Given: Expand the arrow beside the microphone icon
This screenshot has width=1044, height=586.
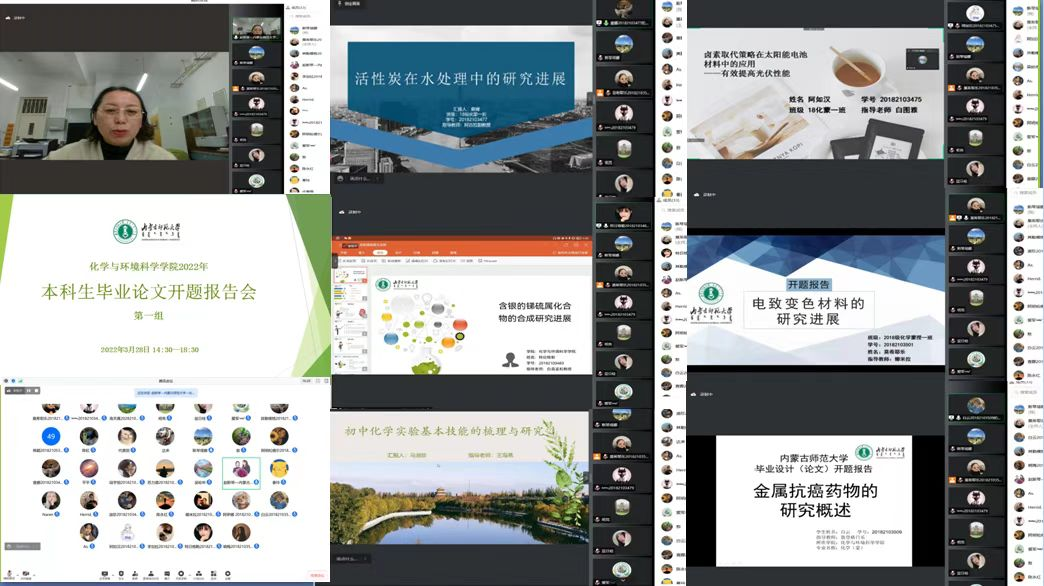Looking at the screenshot, I should [x=16, y=573].
